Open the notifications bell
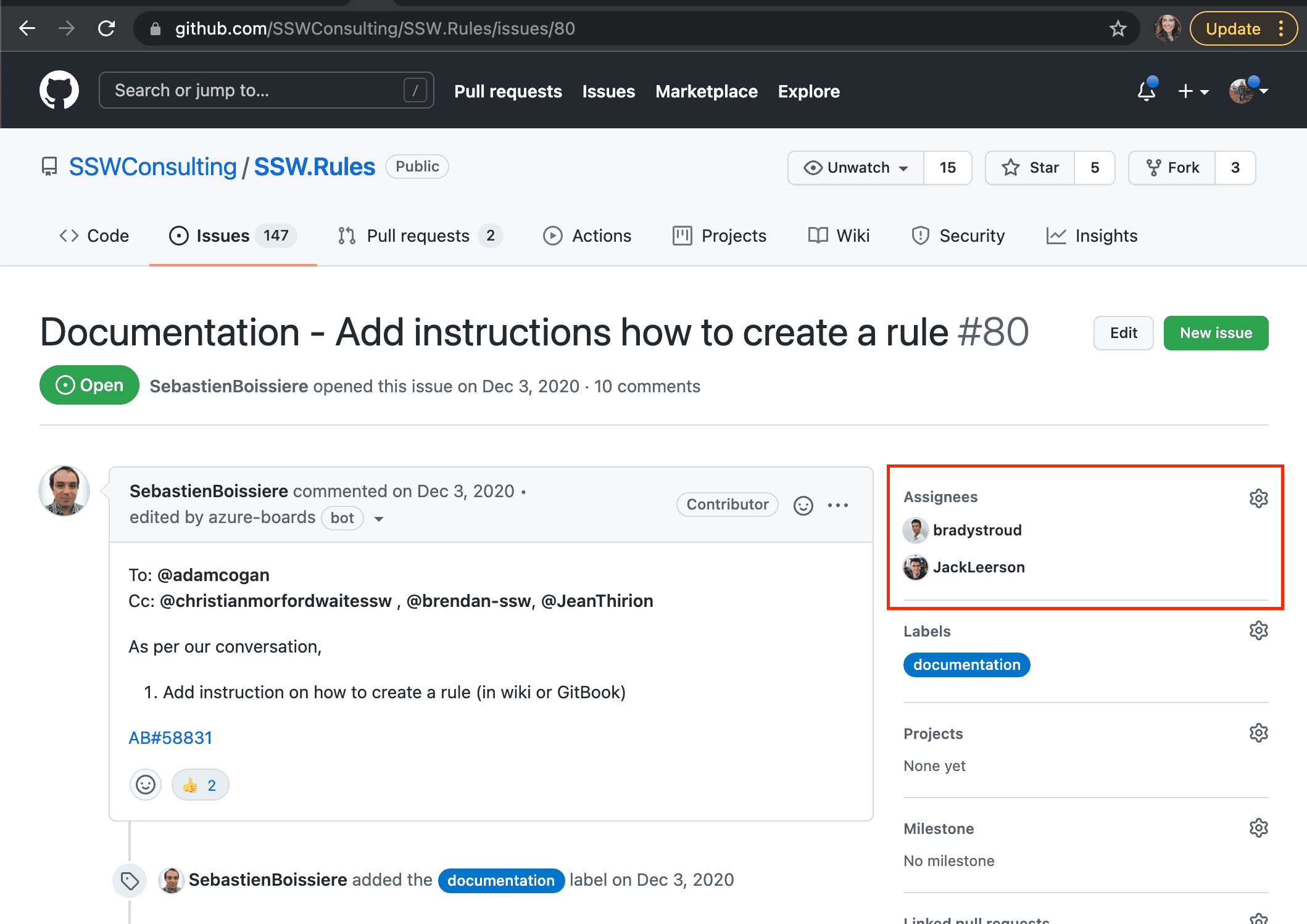 tap(1147, 91)
